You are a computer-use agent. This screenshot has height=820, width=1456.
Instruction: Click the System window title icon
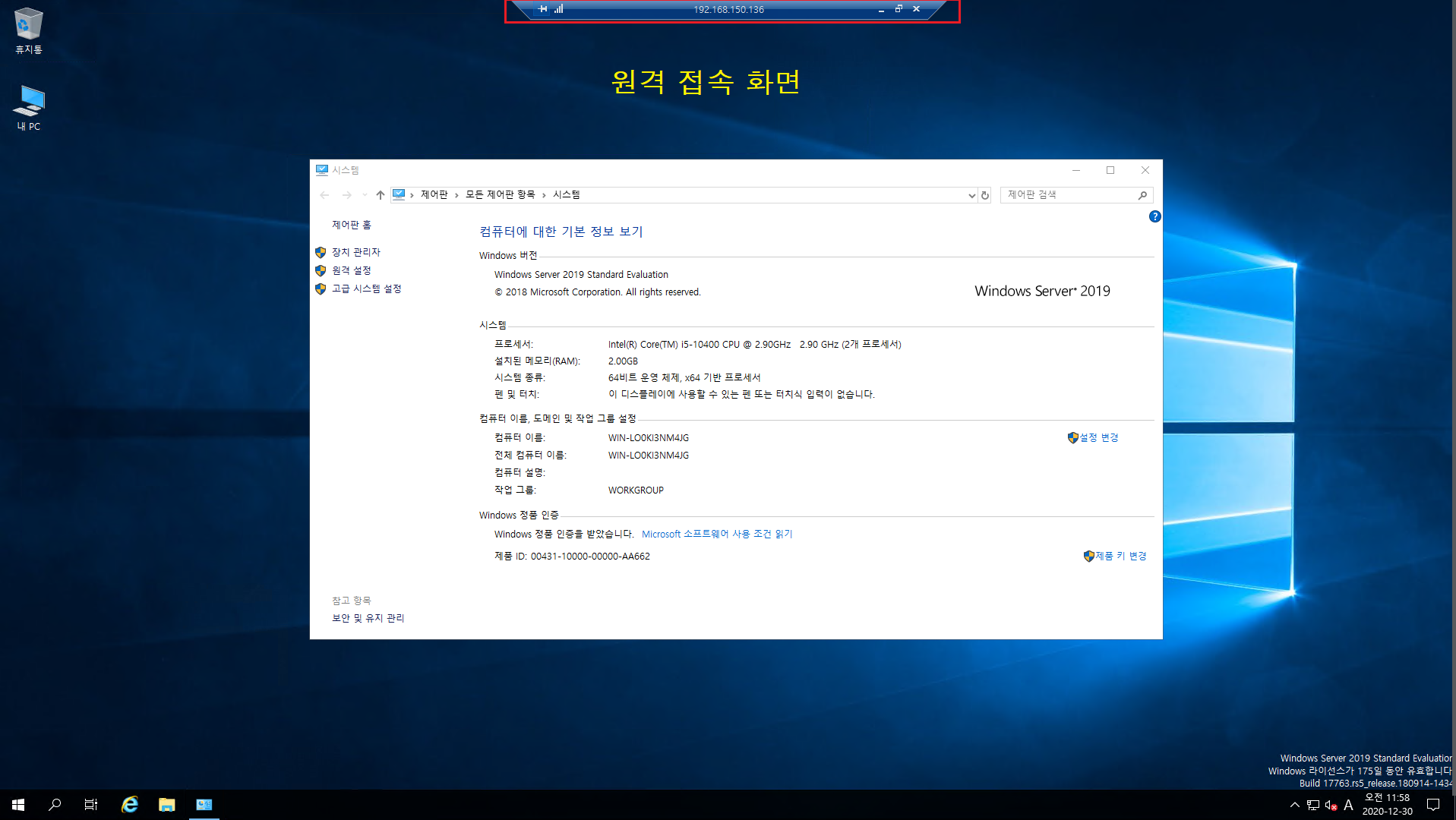322,170
